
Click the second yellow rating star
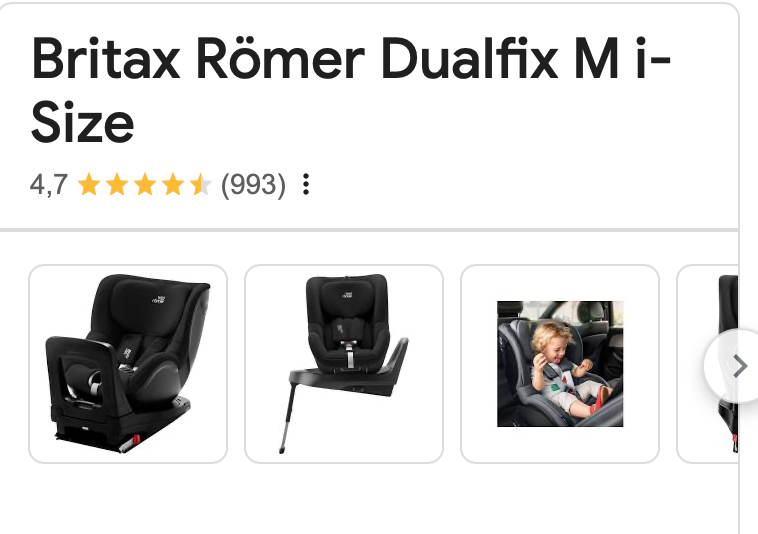coord(117,185)
